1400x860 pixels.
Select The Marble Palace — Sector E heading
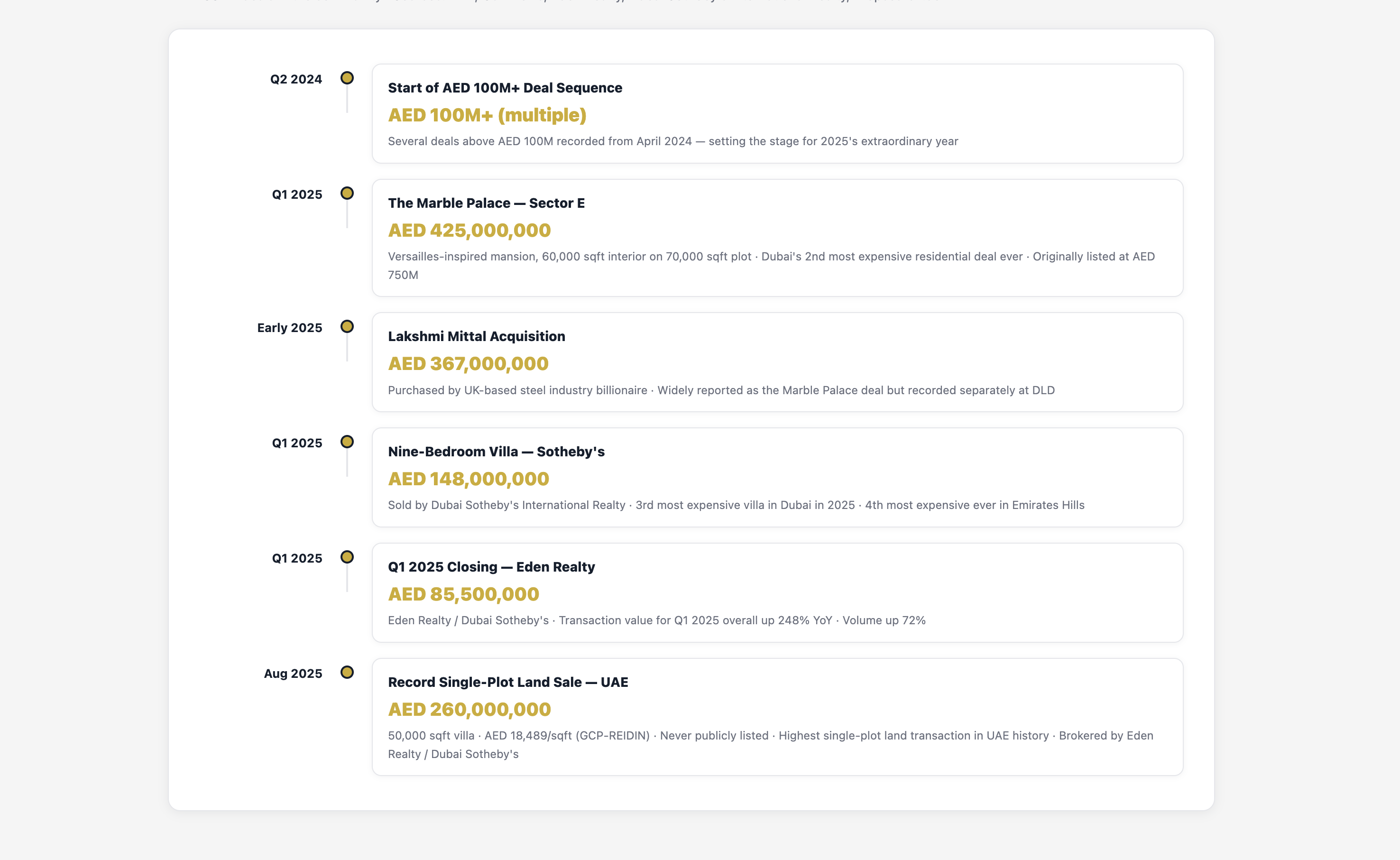pyautogui.click(x=486, y=203)
